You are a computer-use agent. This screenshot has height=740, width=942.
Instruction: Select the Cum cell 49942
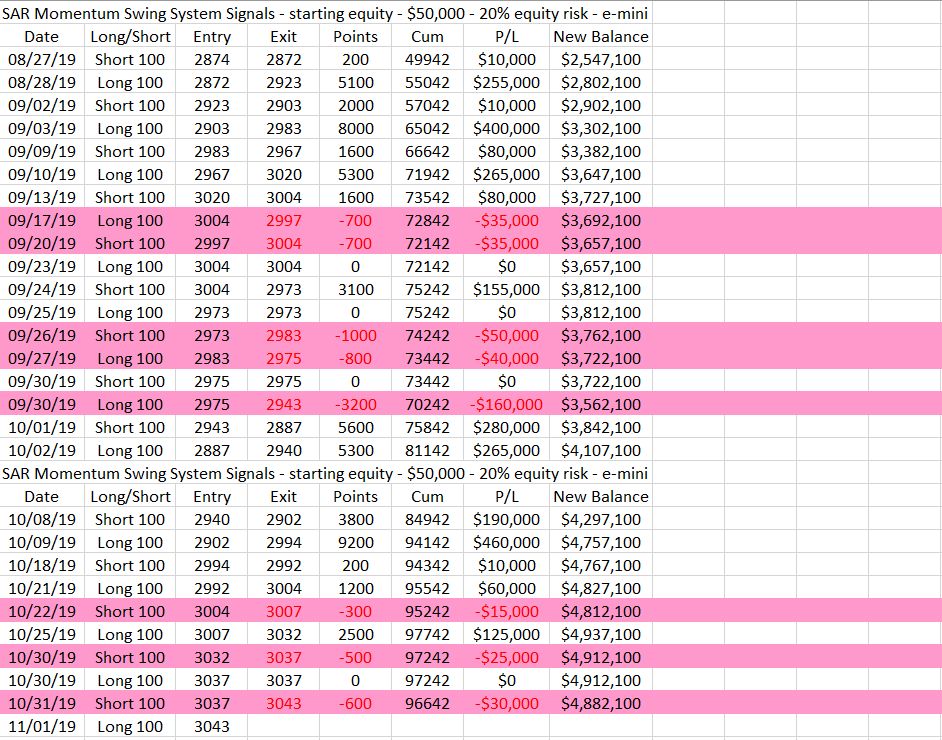coord(427,60)
